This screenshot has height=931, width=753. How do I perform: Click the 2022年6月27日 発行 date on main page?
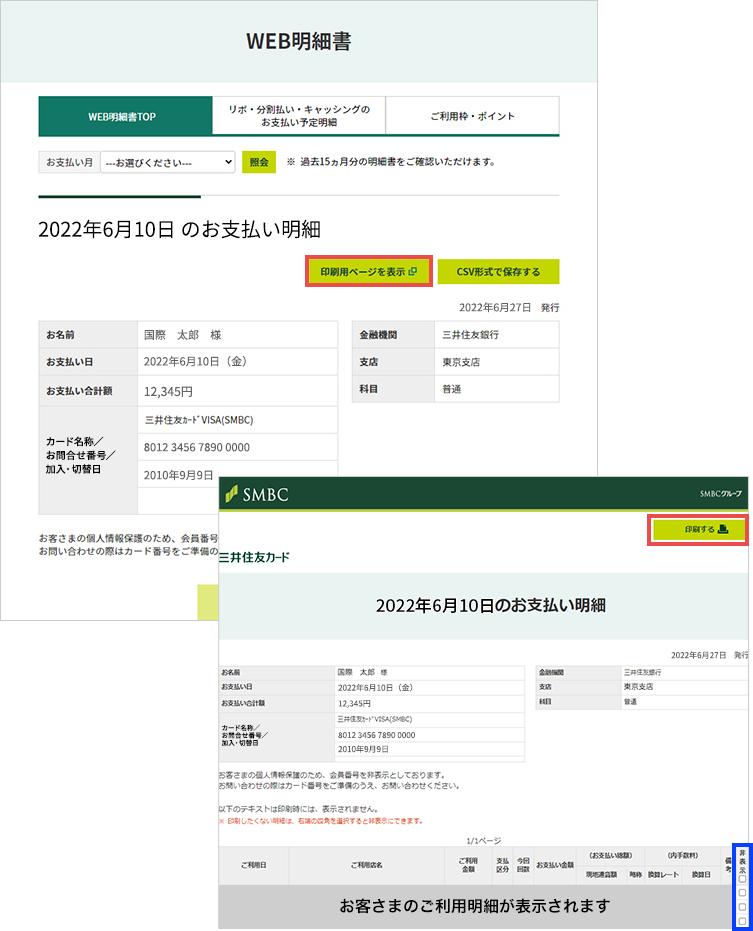509,308
